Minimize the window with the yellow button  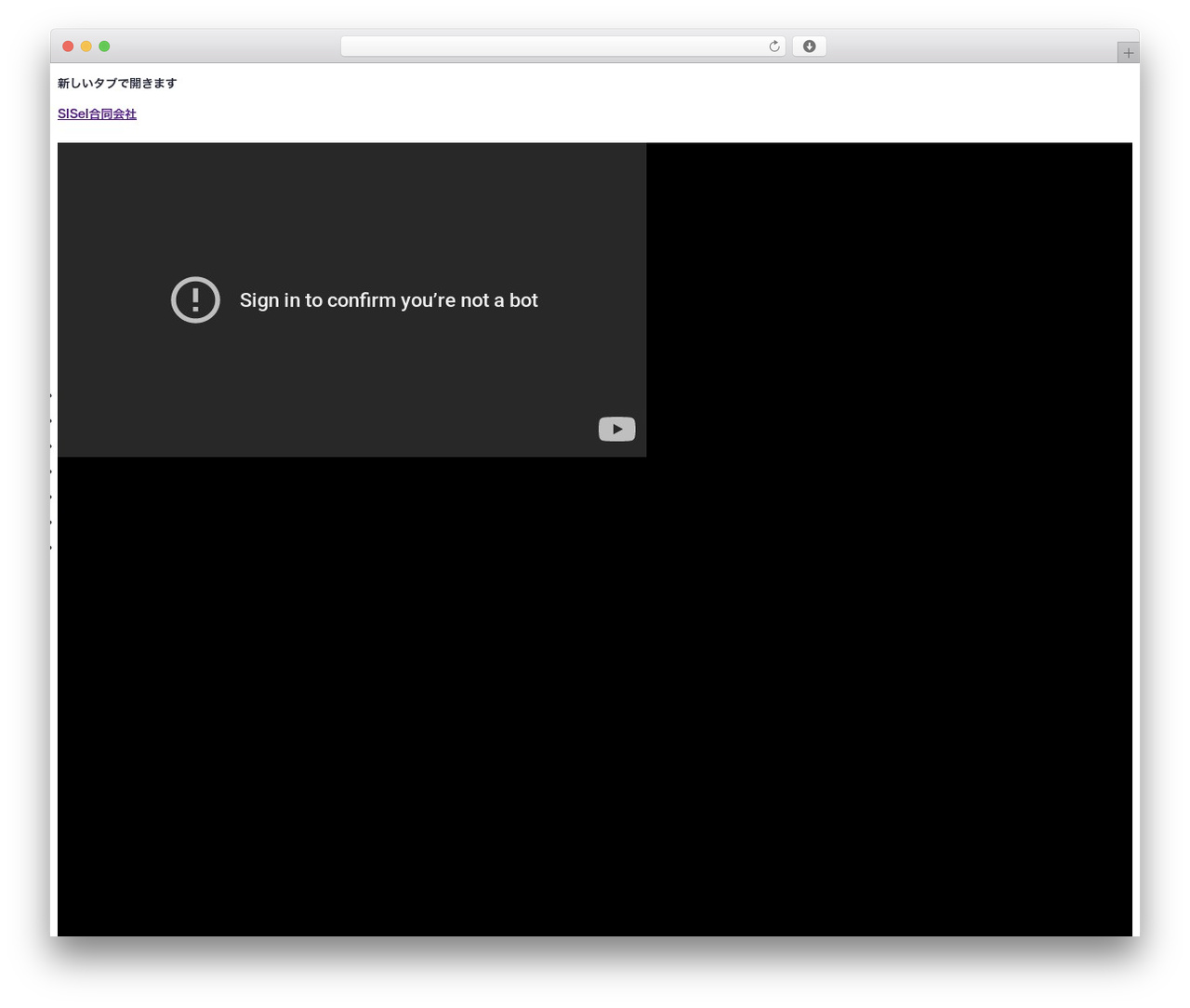click(x=86, y=46)
